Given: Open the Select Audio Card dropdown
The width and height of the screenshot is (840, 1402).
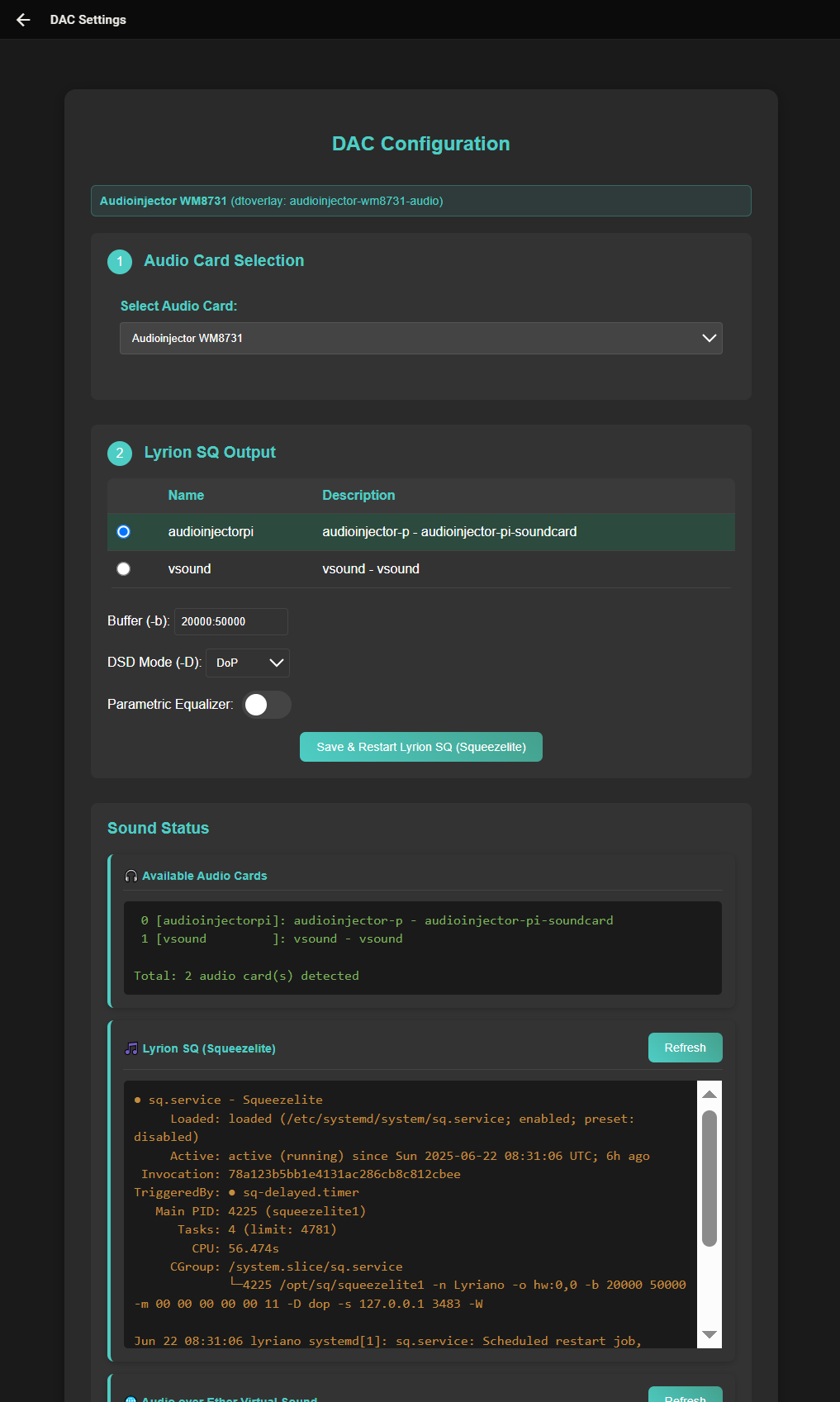Looking at the screenshot, I should (421, 339).
